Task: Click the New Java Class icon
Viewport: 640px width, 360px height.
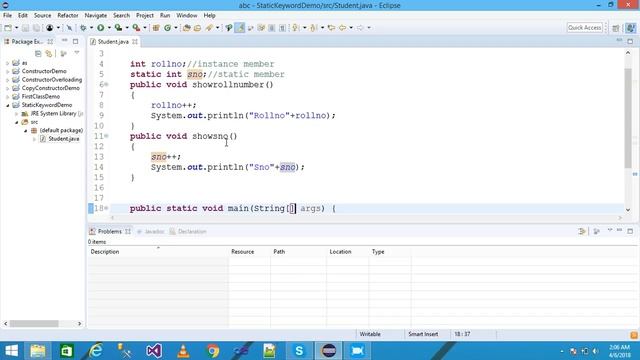Action: (167, 28)
